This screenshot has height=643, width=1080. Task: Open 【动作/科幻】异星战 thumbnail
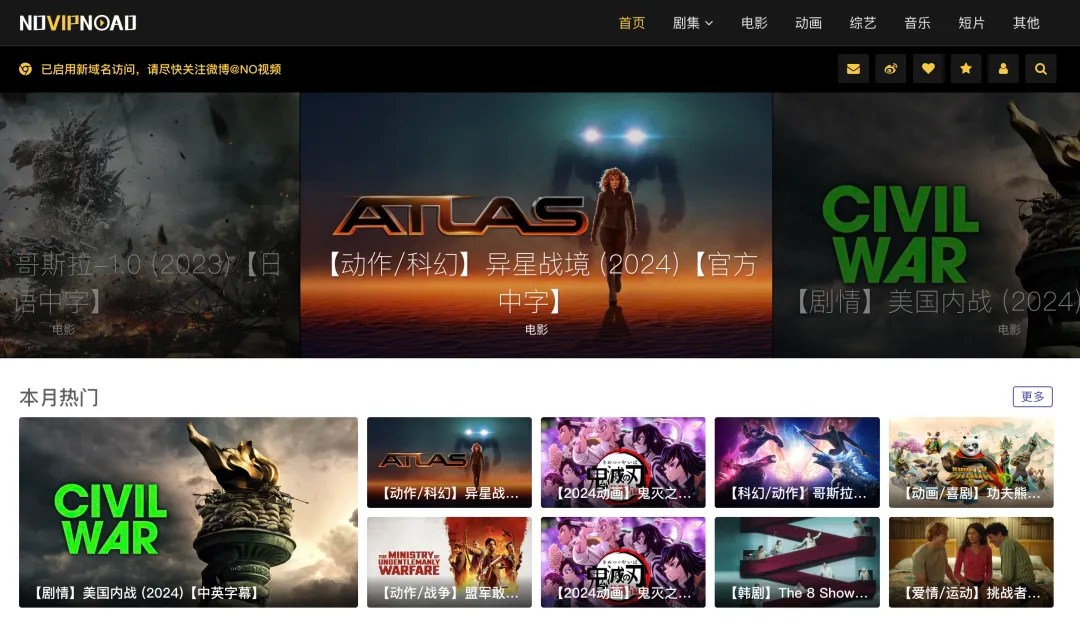point(449,463)
